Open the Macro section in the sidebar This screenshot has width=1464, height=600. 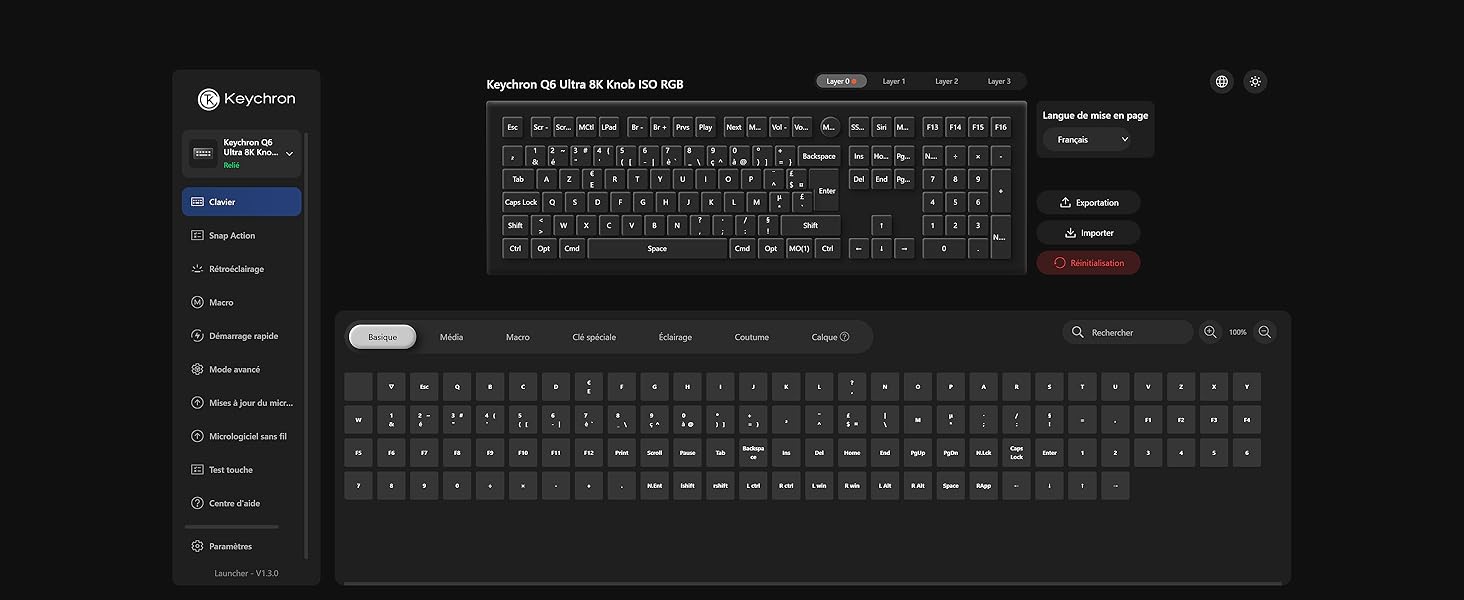point(241,302)
